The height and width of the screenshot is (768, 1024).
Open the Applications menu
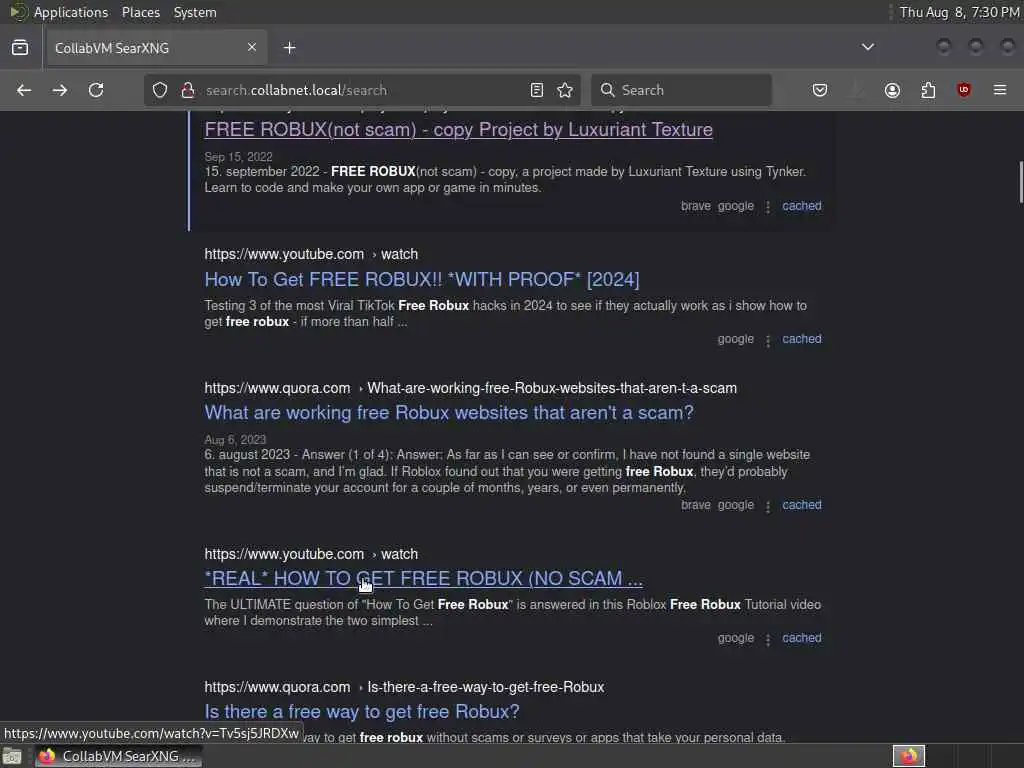click(71, 12)
